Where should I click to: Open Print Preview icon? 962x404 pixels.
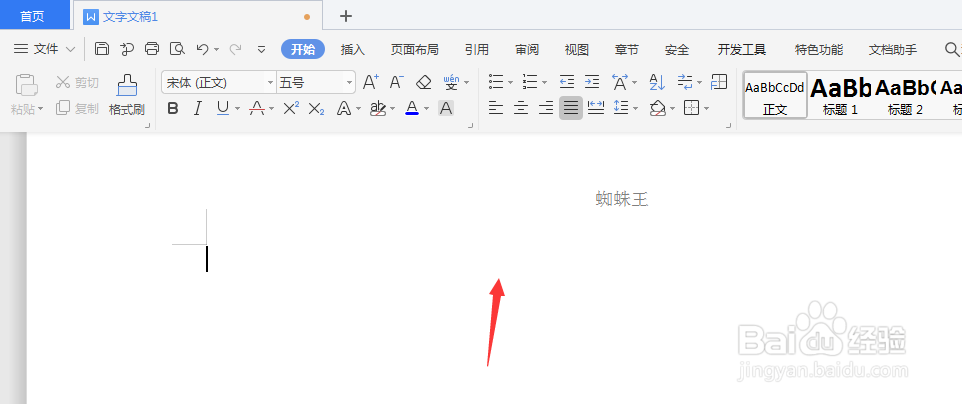tap(177, 49)
